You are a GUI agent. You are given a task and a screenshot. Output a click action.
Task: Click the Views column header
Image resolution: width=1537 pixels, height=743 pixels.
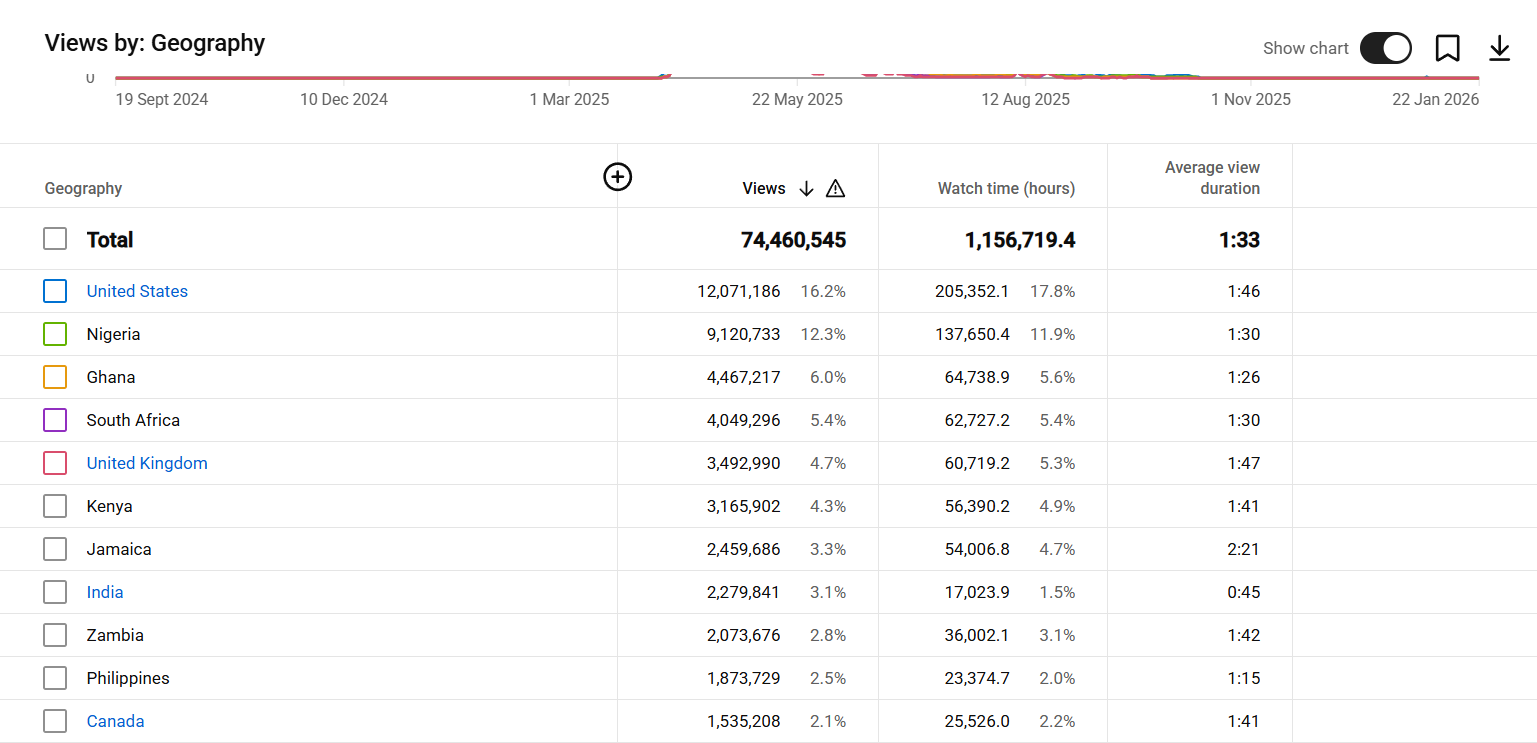(x=764, y=188)
